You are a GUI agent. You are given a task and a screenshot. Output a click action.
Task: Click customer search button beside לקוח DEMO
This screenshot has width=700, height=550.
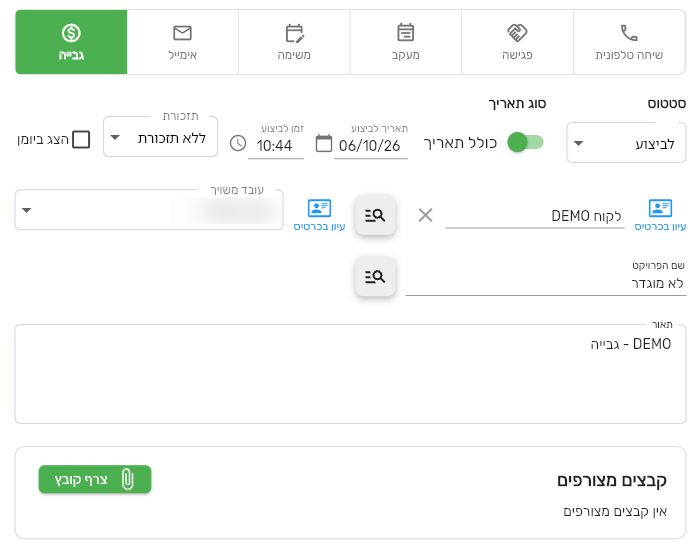click(375, 215)
